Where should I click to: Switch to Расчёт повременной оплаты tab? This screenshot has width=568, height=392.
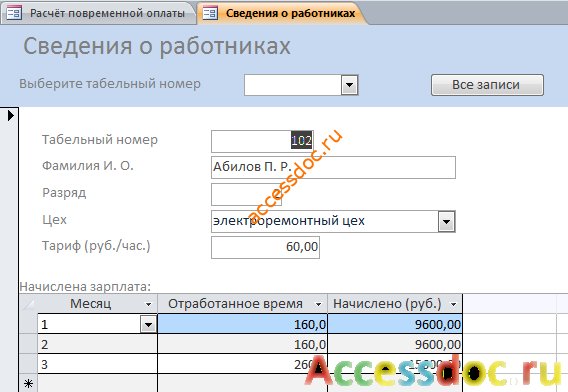pos(98,13)
